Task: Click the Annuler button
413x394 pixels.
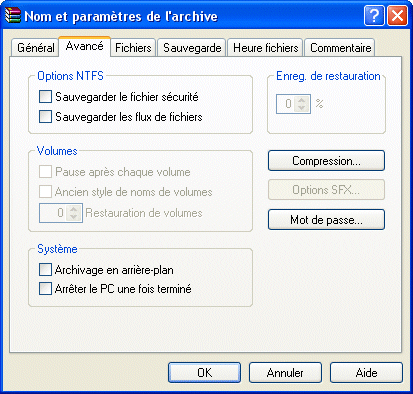Action: [285, 372]
